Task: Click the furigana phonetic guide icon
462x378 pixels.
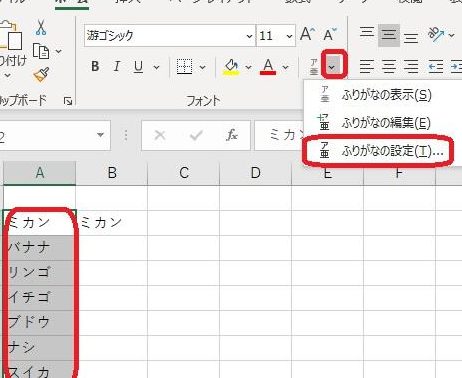Action: (x=314, y=67)
